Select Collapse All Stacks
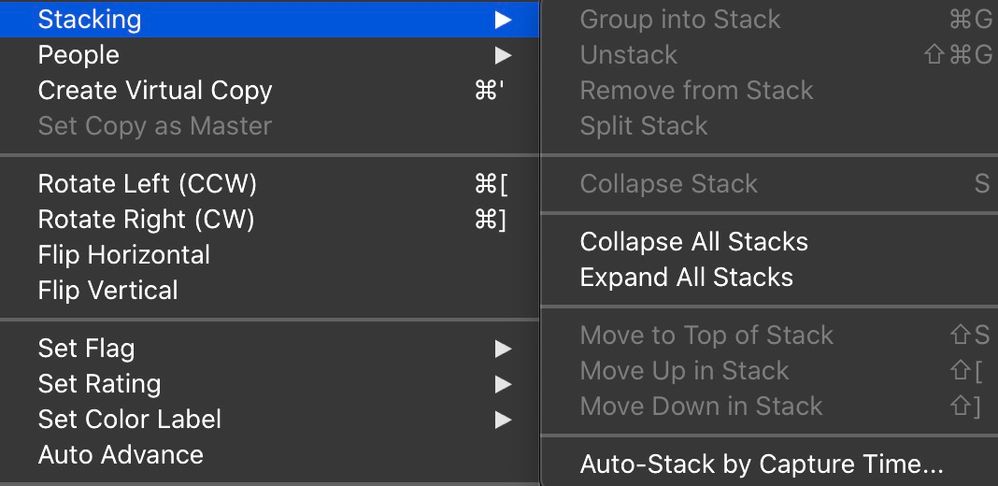 pos(693,242)
